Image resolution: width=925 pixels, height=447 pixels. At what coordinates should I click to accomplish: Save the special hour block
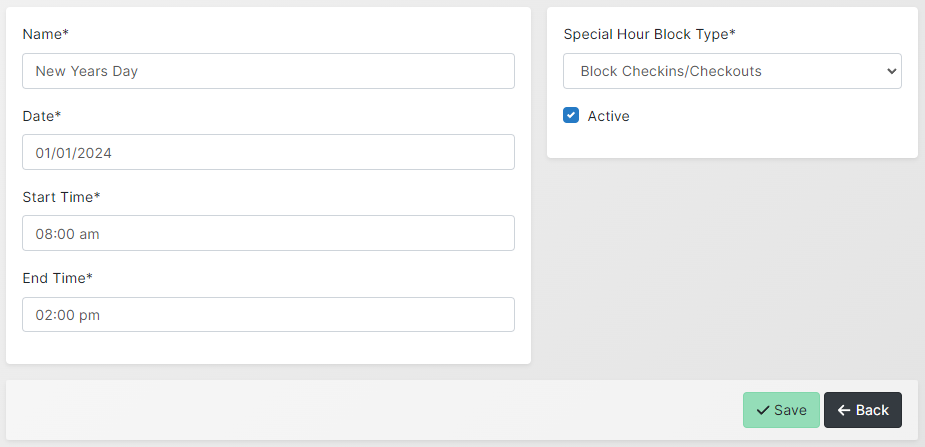coord(781,410)
